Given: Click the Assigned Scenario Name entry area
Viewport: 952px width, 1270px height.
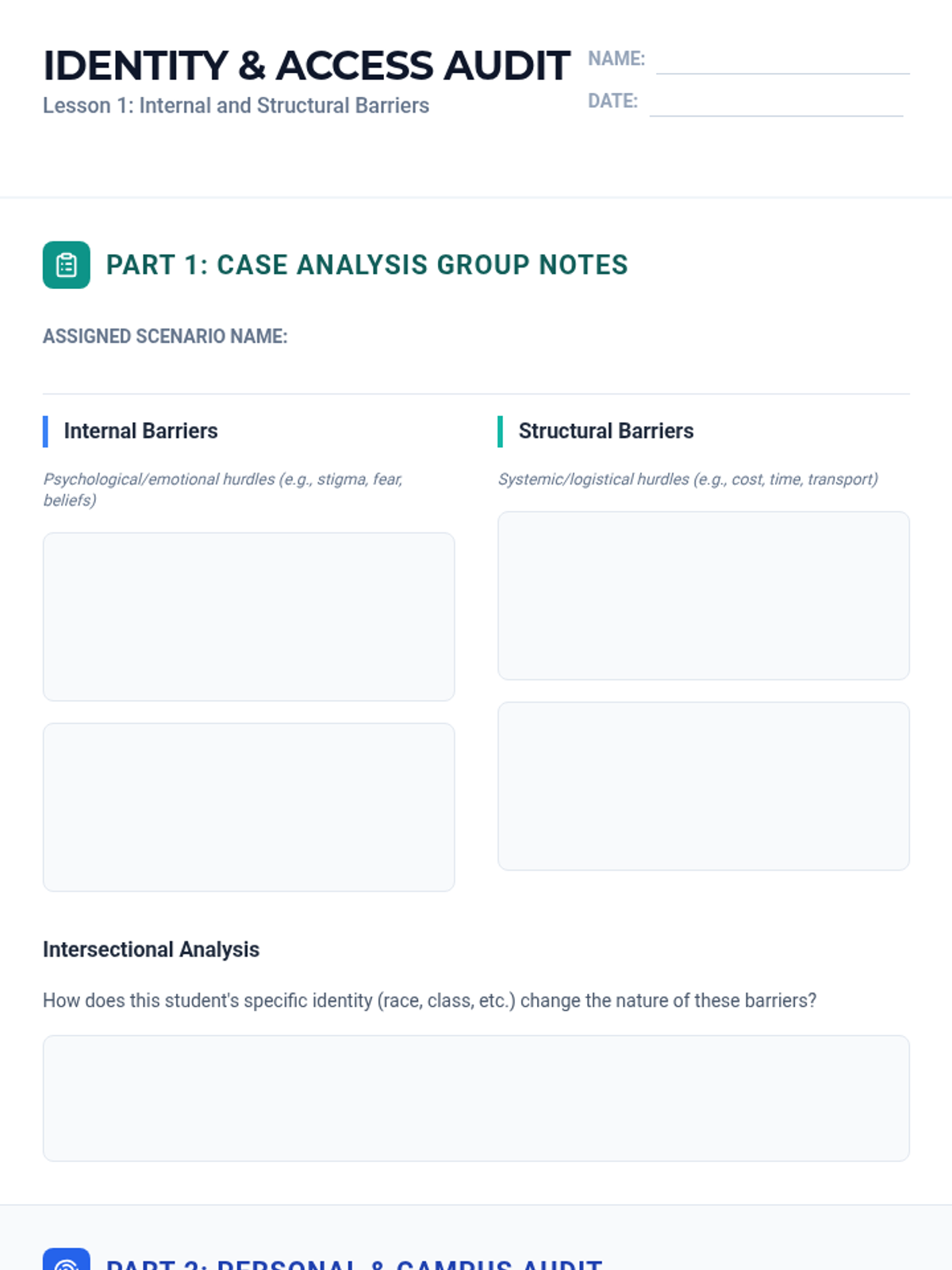Looking at the screenshot, I should (476, 371).
